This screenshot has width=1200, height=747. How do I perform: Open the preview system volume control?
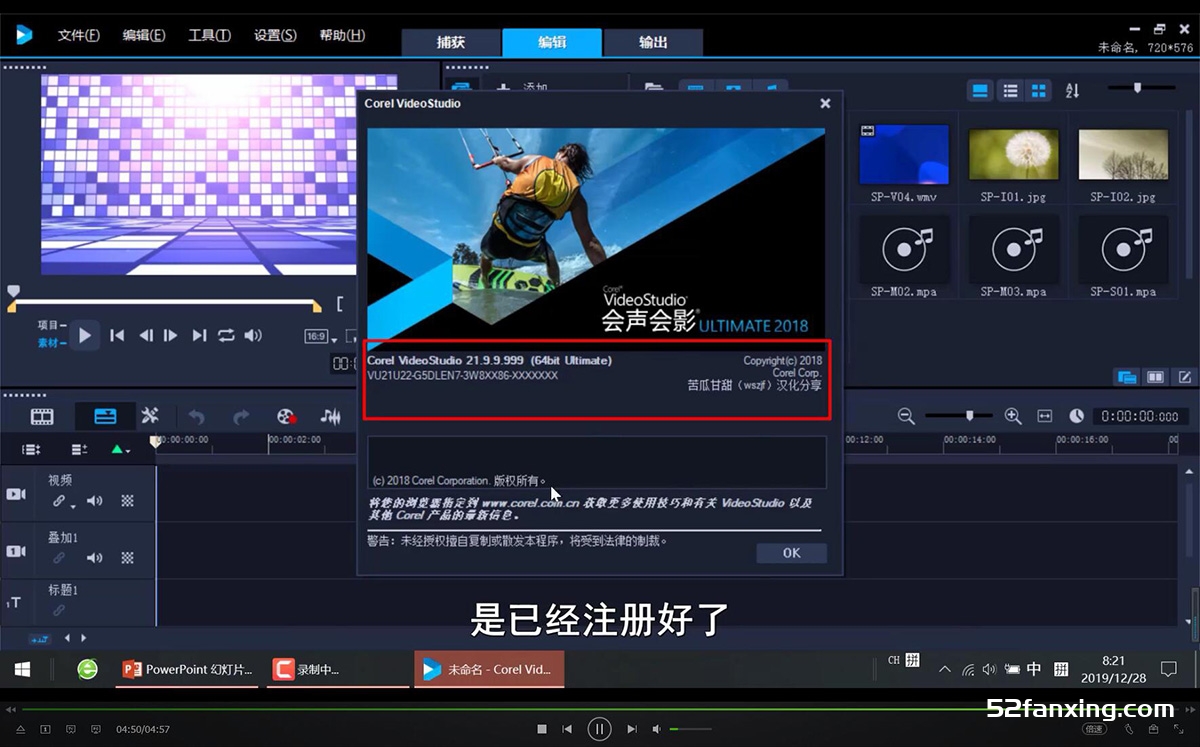pos(253,336)
